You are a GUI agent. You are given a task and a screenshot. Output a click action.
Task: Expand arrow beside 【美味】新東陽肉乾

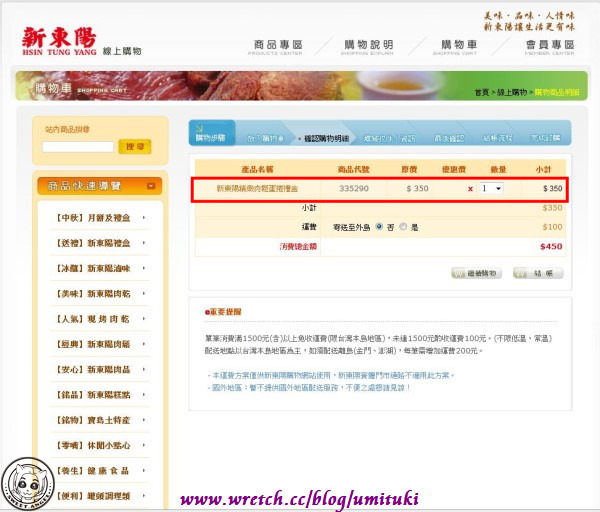click(144, 294)
